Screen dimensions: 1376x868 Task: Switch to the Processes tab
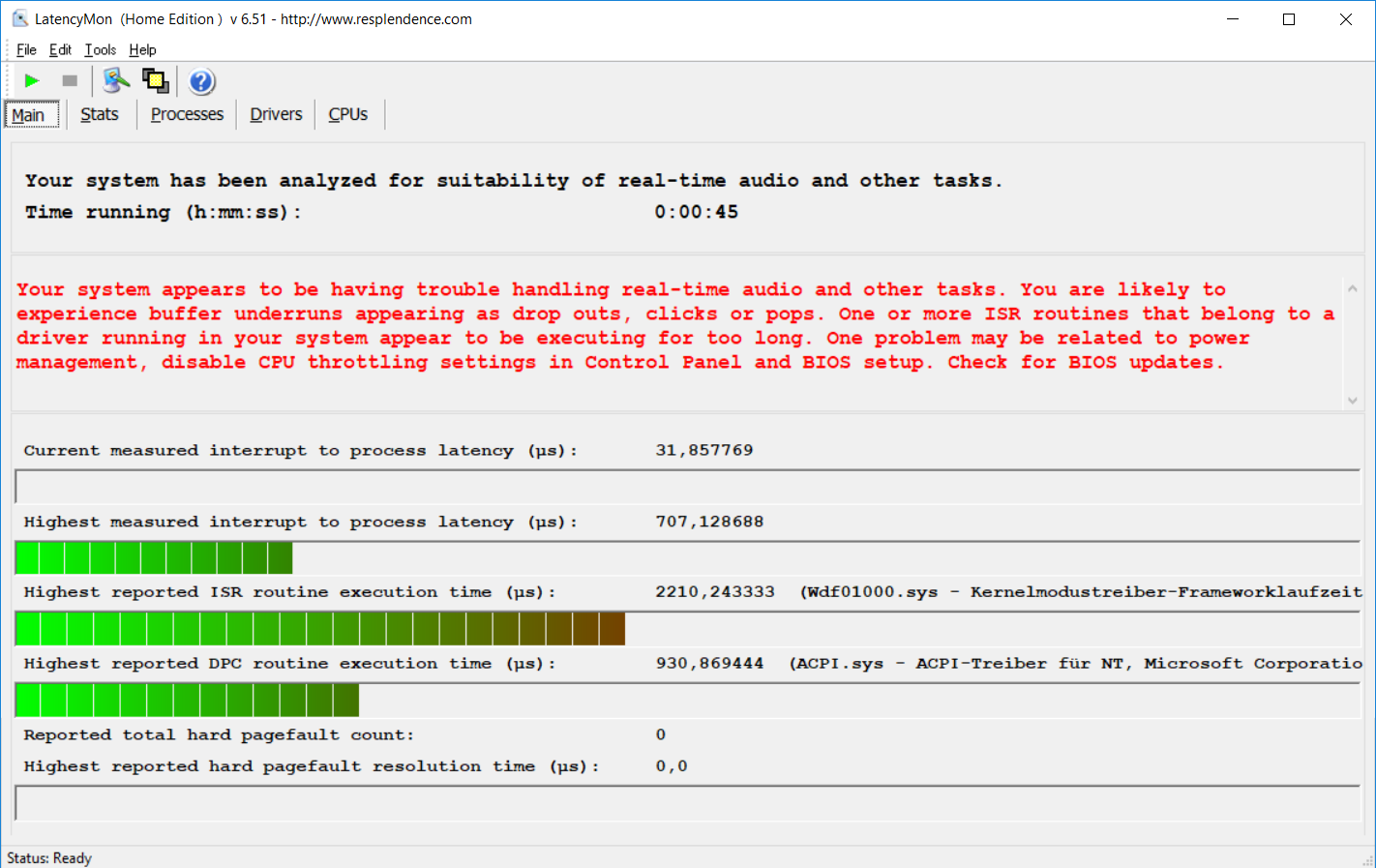187,114
